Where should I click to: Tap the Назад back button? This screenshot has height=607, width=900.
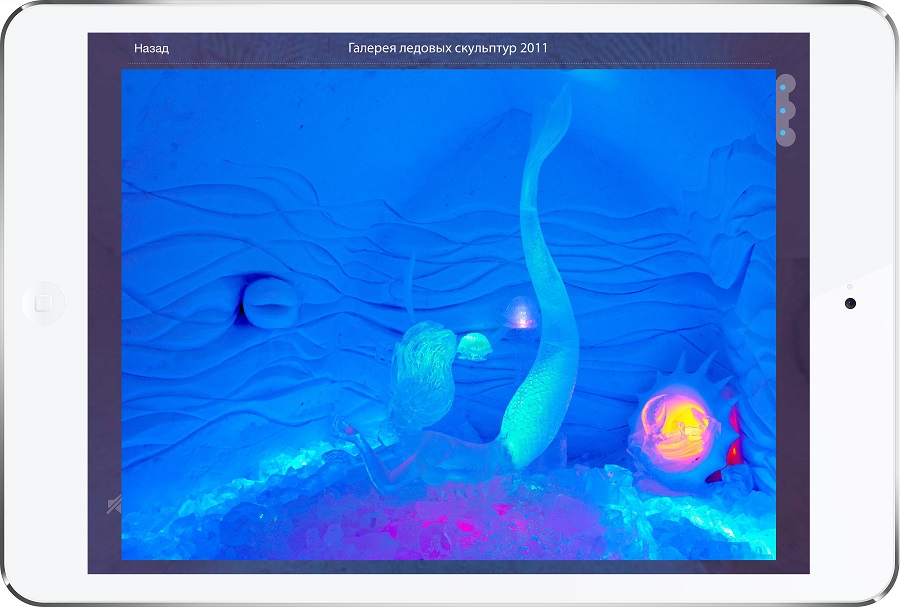[x=151, y=48]
